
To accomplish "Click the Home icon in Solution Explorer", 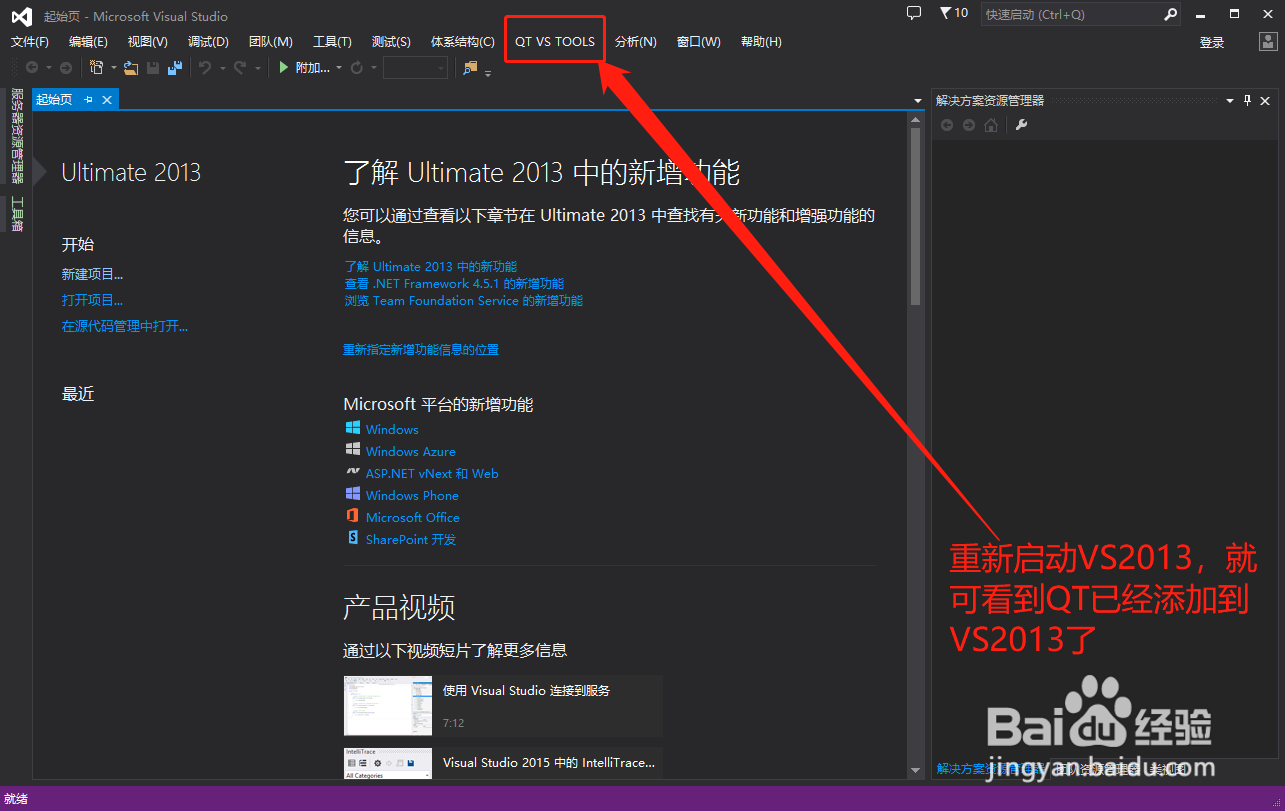I will [991, 123].
